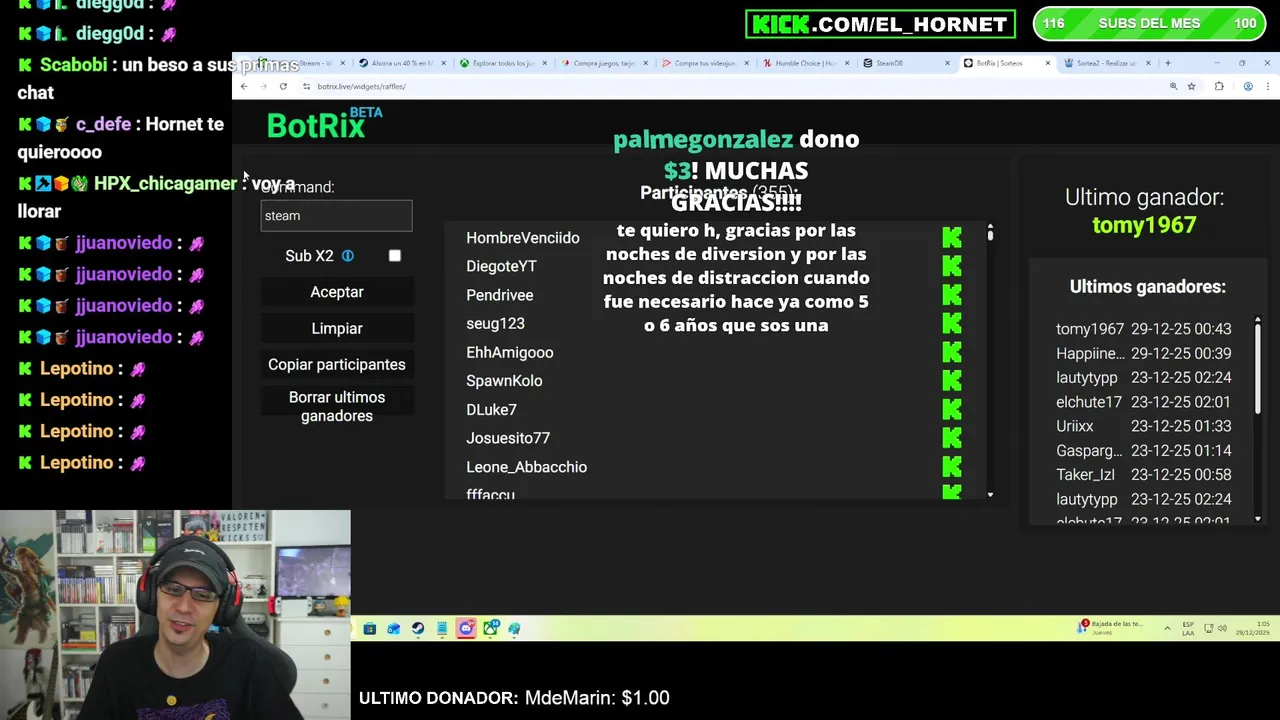The width and height of the screenshot is (1280, 720).
Task: Click the command input containing steam
Action: click(336, 216)
